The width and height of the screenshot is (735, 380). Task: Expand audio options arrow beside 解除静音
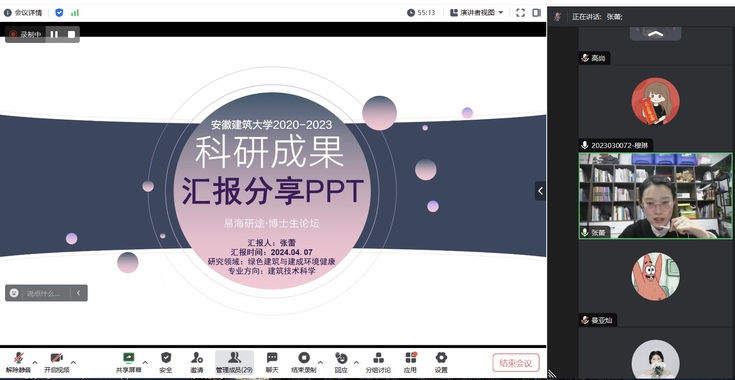pos(35,362)
